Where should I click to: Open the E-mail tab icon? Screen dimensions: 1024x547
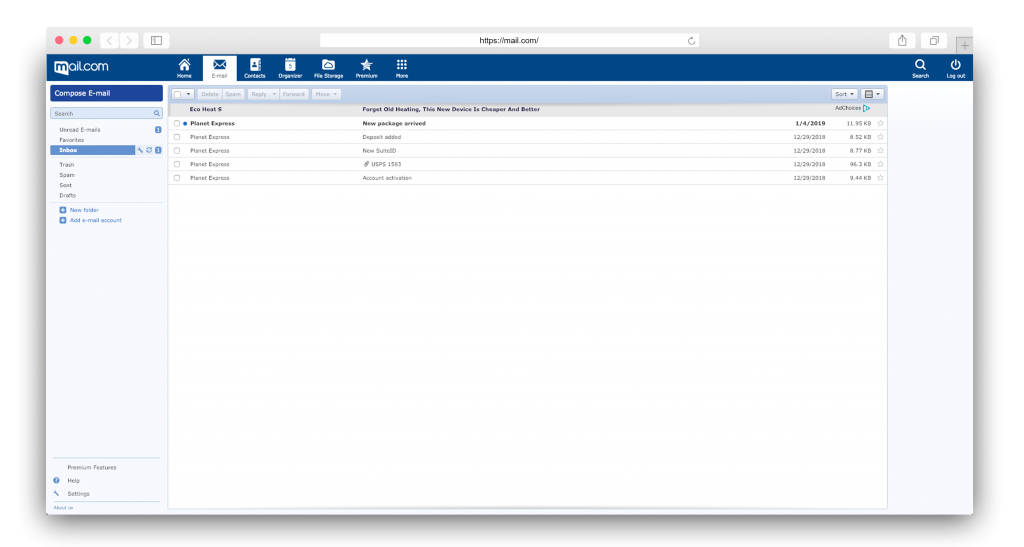[x=219, y=65]
